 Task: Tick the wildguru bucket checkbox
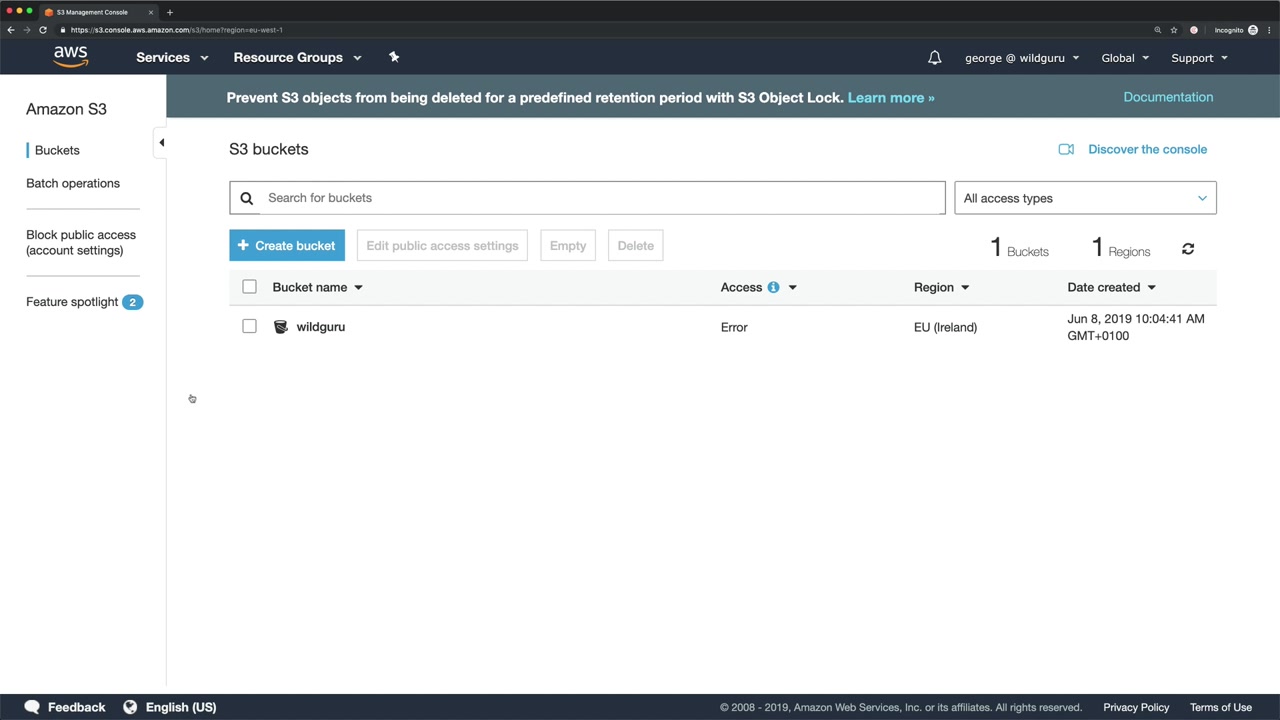pos(249,326)
